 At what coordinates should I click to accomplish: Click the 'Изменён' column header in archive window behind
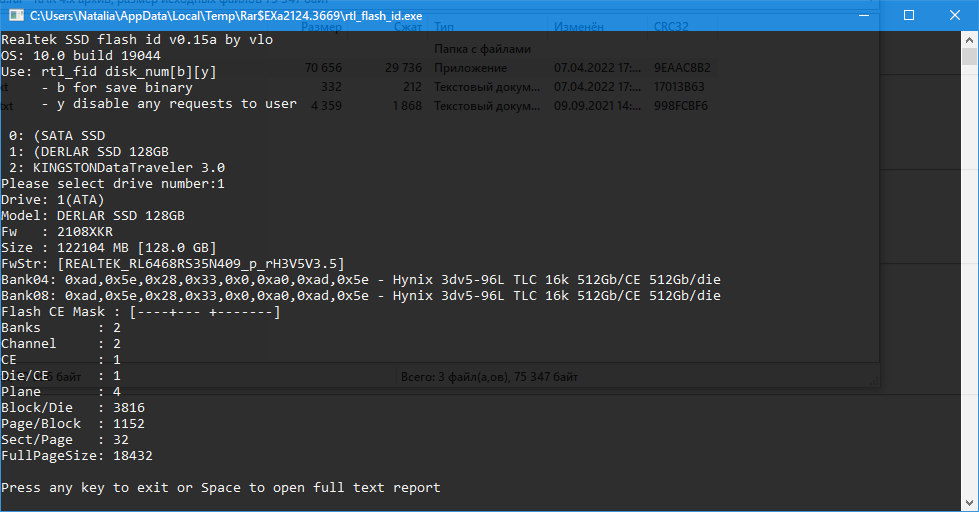point(579,27)
